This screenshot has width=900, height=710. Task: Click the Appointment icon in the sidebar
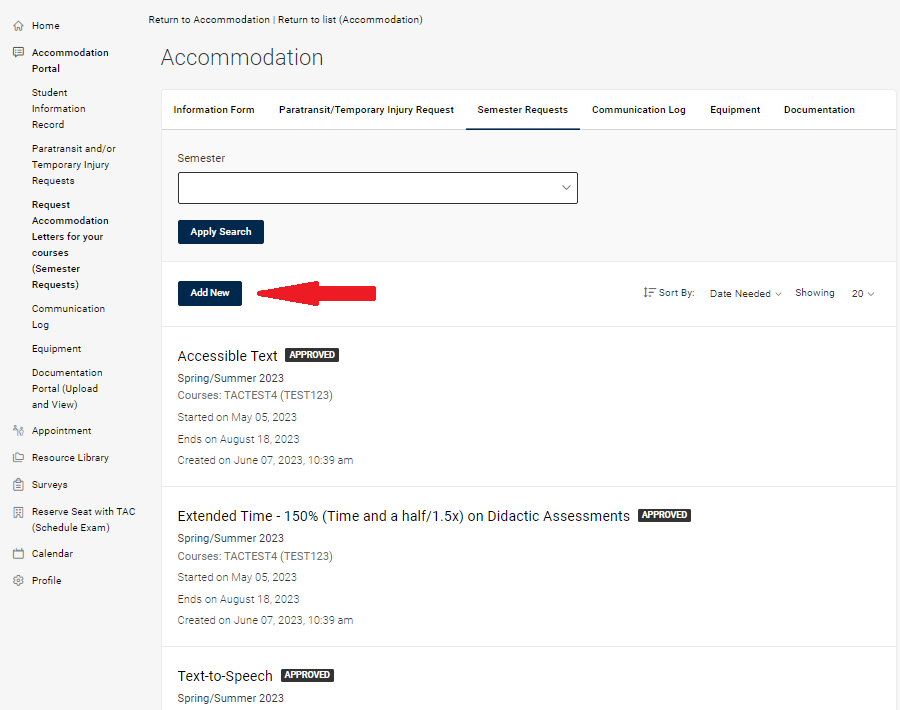(x=16, y=430)
